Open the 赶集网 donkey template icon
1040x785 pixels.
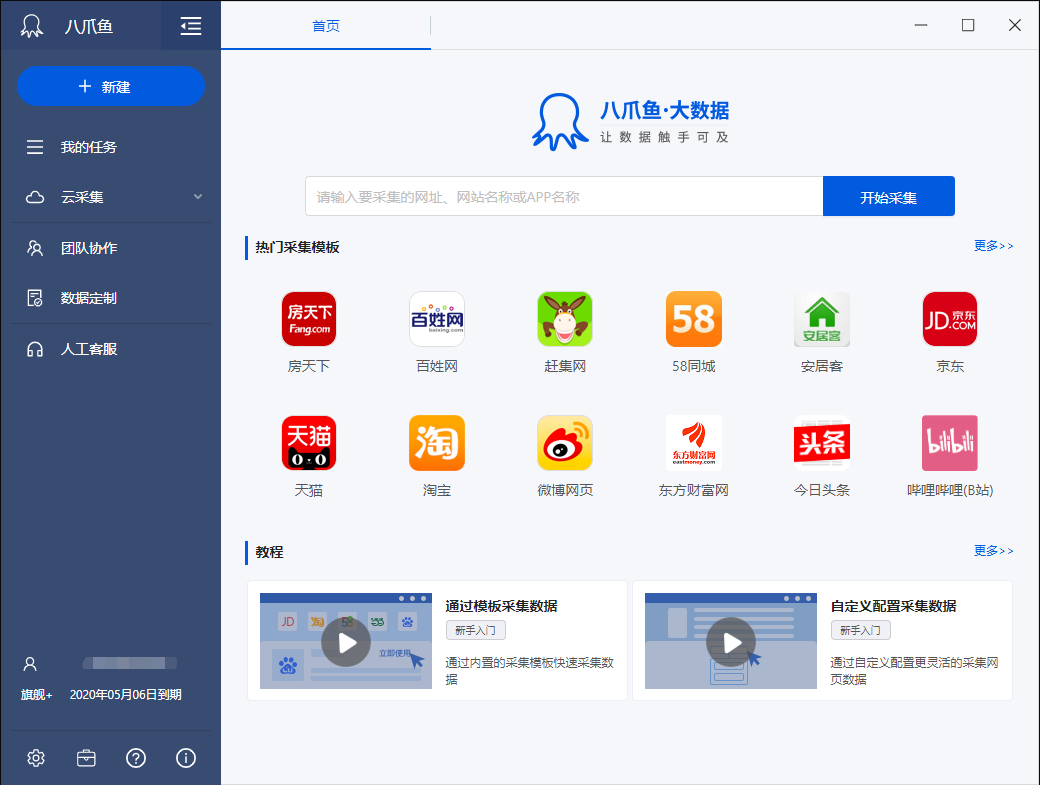564,319
